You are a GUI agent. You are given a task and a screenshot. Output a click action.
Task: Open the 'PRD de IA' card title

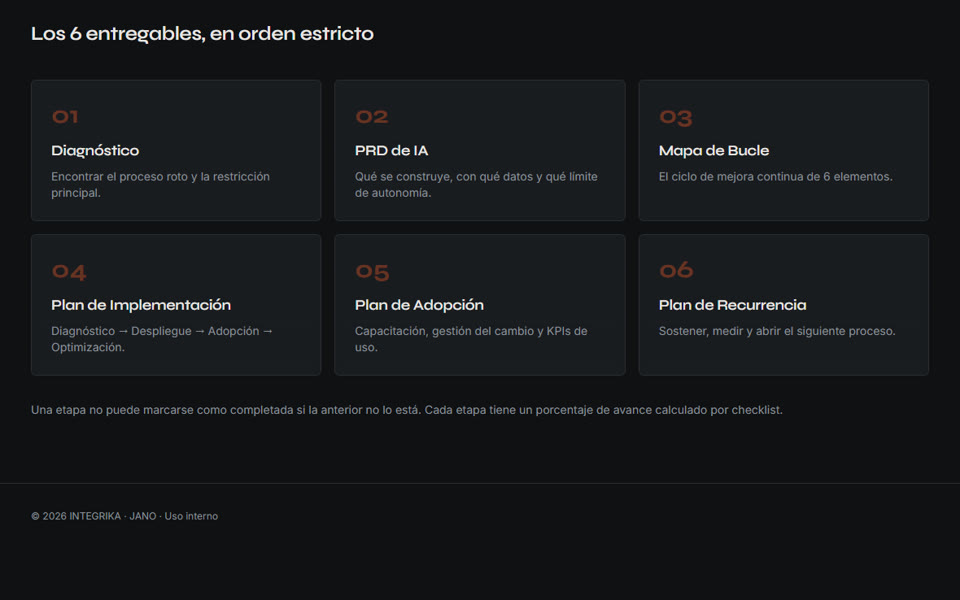[391, 151]
